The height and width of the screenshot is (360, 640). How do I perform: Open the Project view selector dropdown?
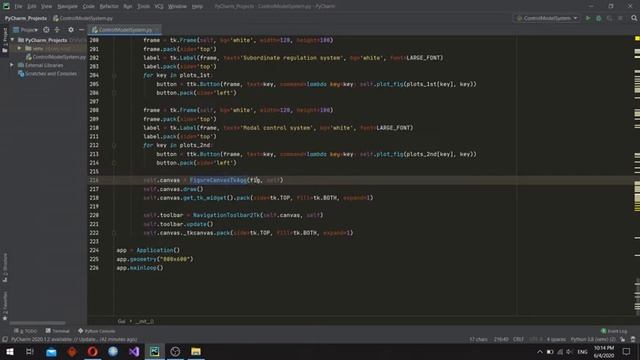tap(26, 30)
